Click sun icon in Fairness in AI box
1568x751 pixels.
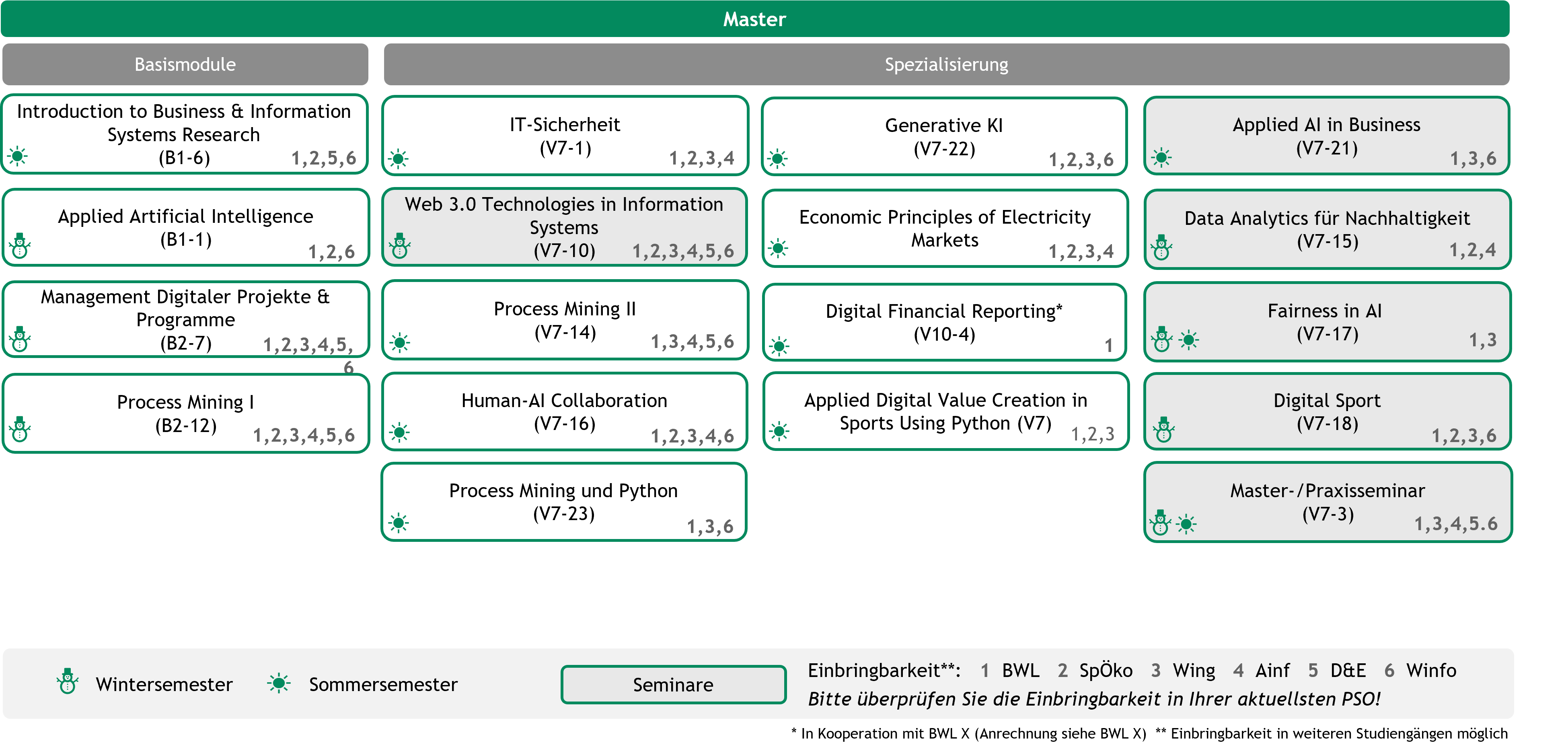click(x=1188, y=339)
